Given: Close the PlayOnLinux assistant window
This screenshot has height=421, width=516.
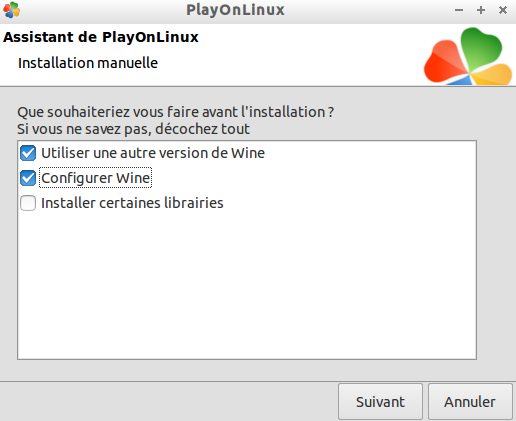Looking at the screenshot, I should [503, 10].
